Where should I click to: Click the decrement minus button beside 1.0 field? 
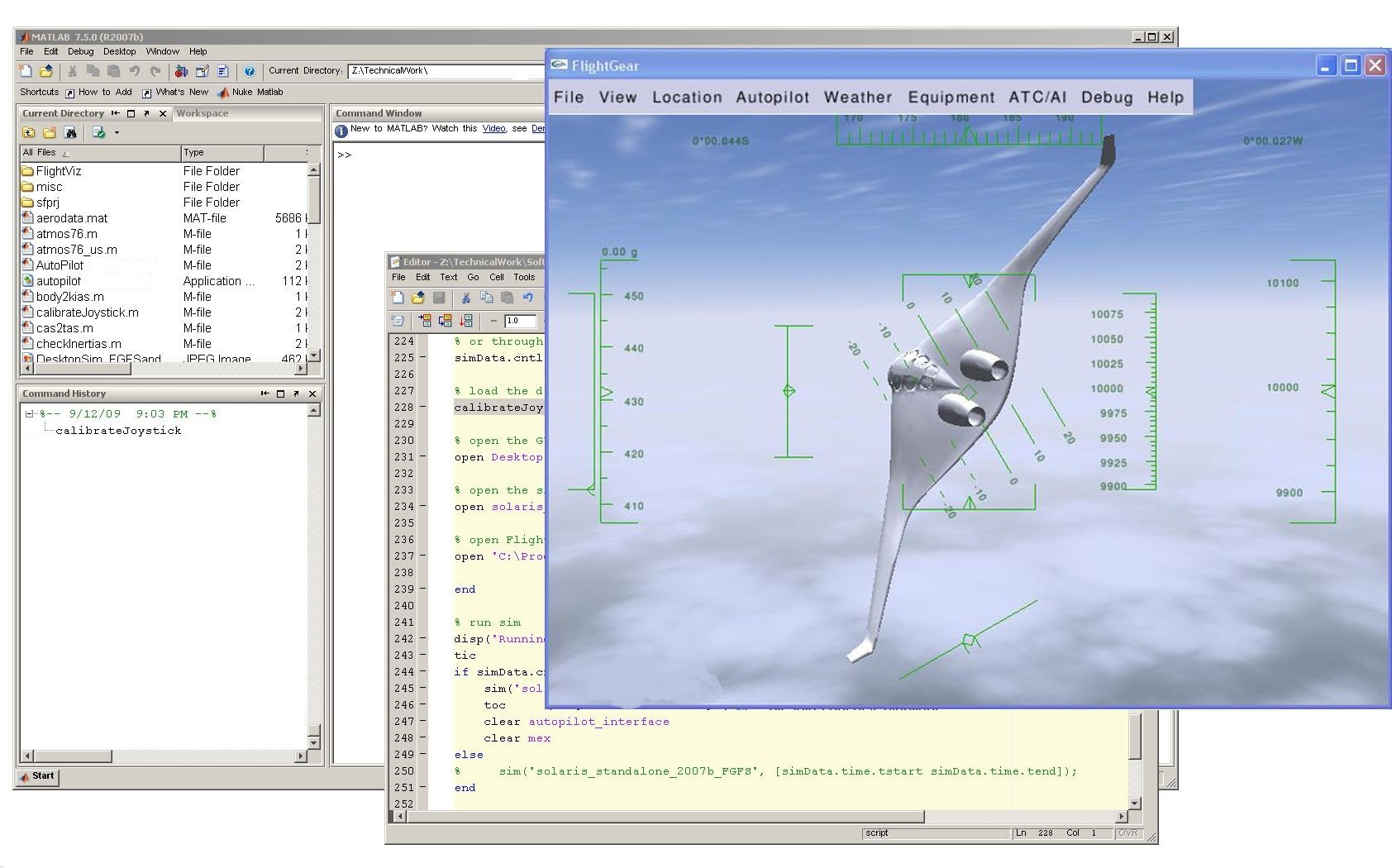[x=493, y=321]
